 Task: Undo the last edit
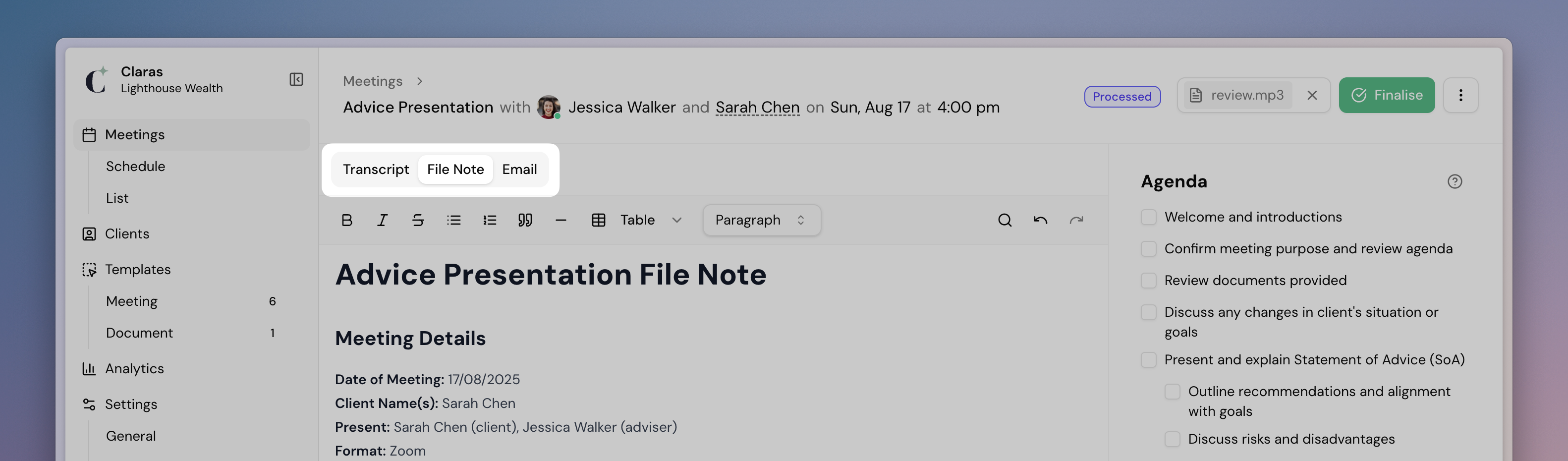coord(1040,220)
